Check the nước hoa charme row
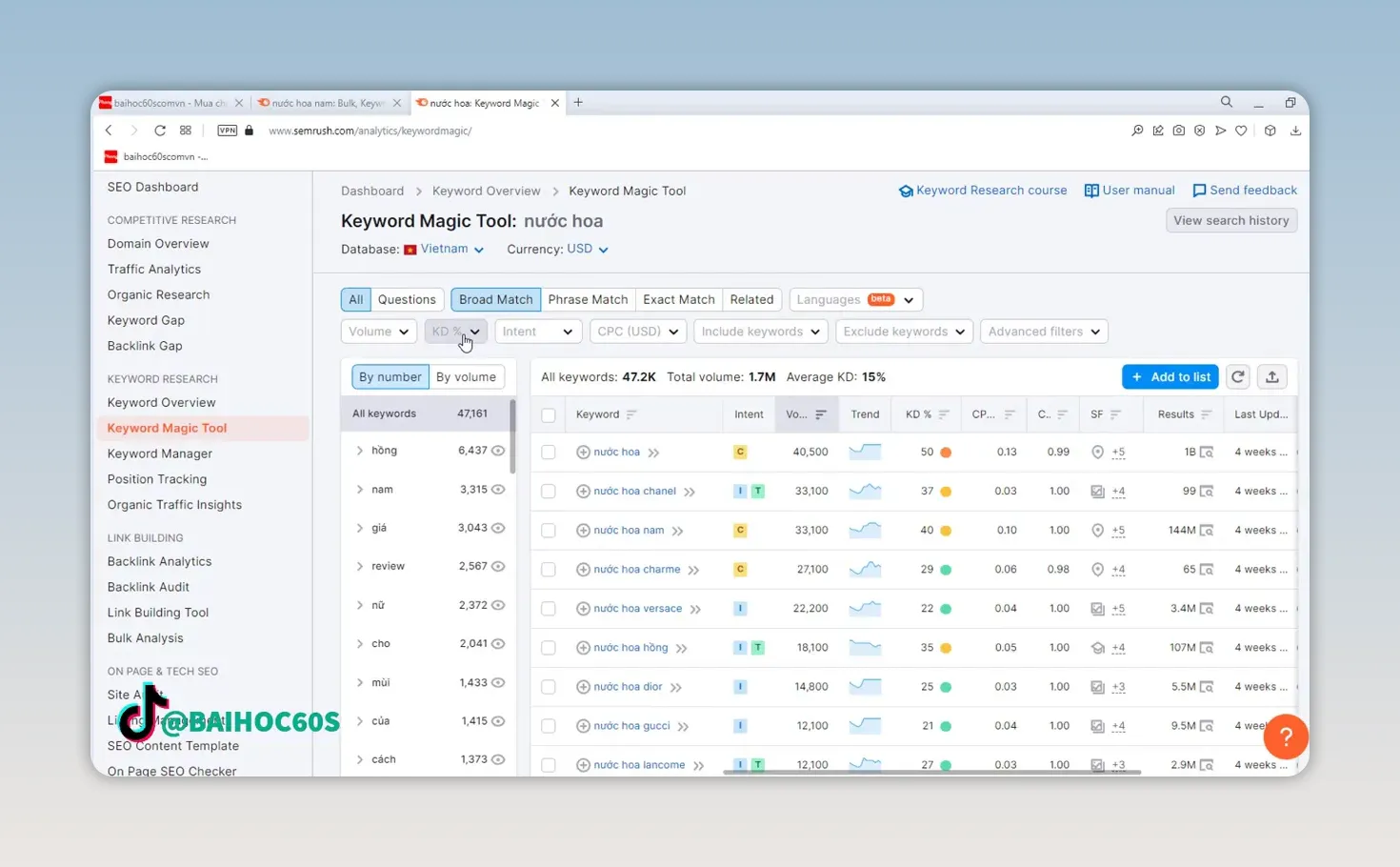This screenshot has width=1400, height=867. (549, 569)
